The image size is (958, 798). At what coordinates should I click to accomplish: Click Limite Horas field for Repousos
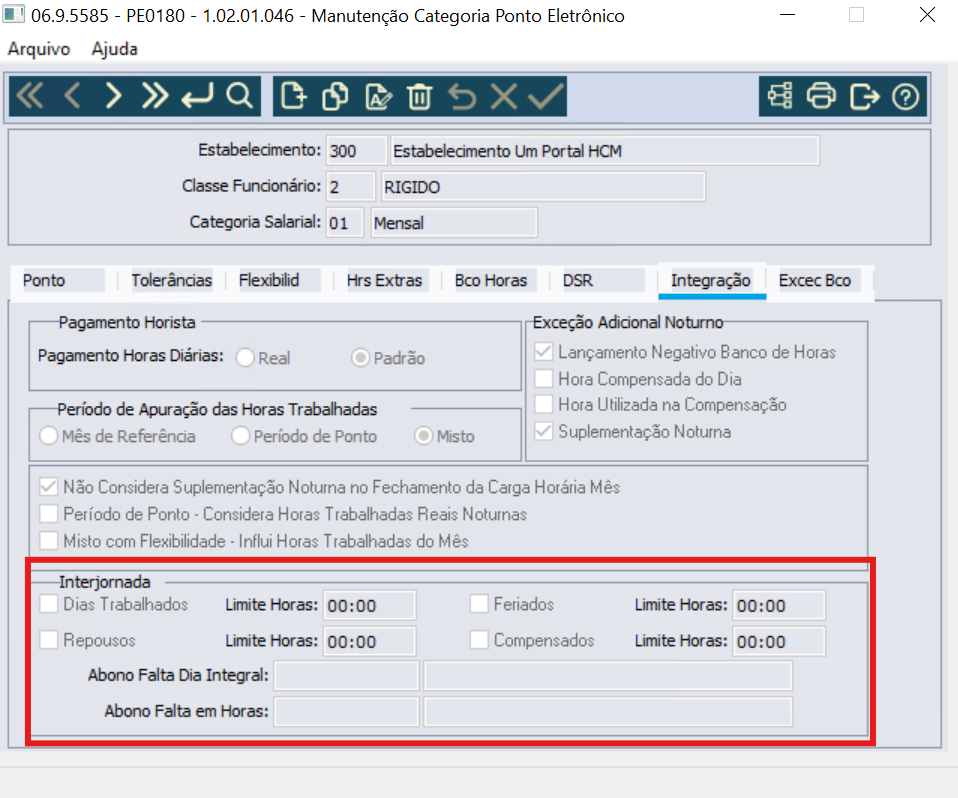point(370,642)
